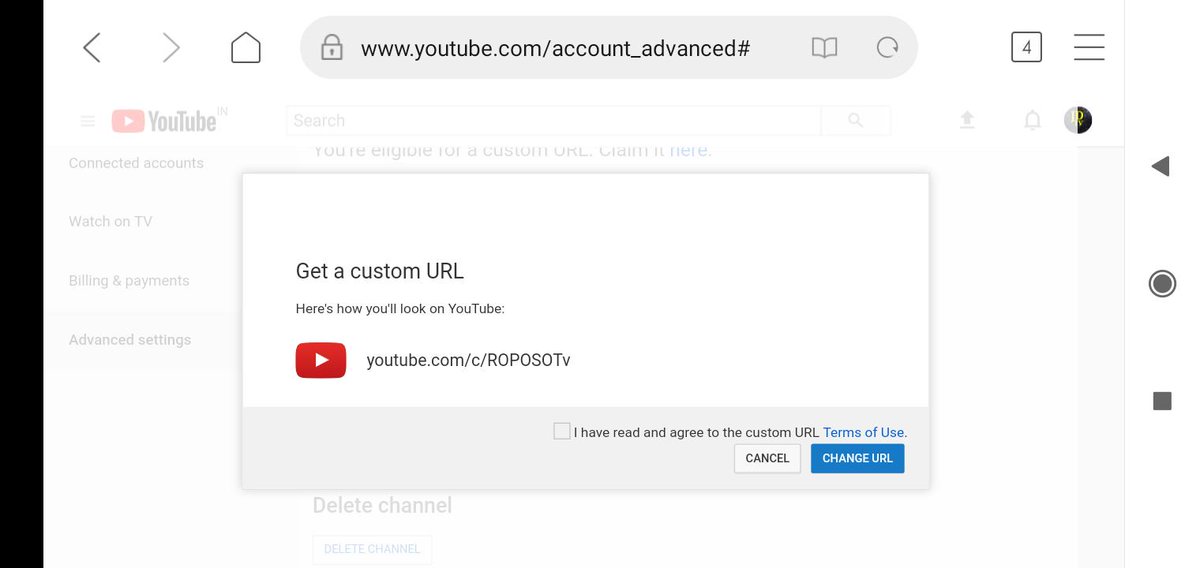This screenshot has height=568, width=1200.
Task: Select Advanced settings in sidebar
Action: (x=130, y=340)
